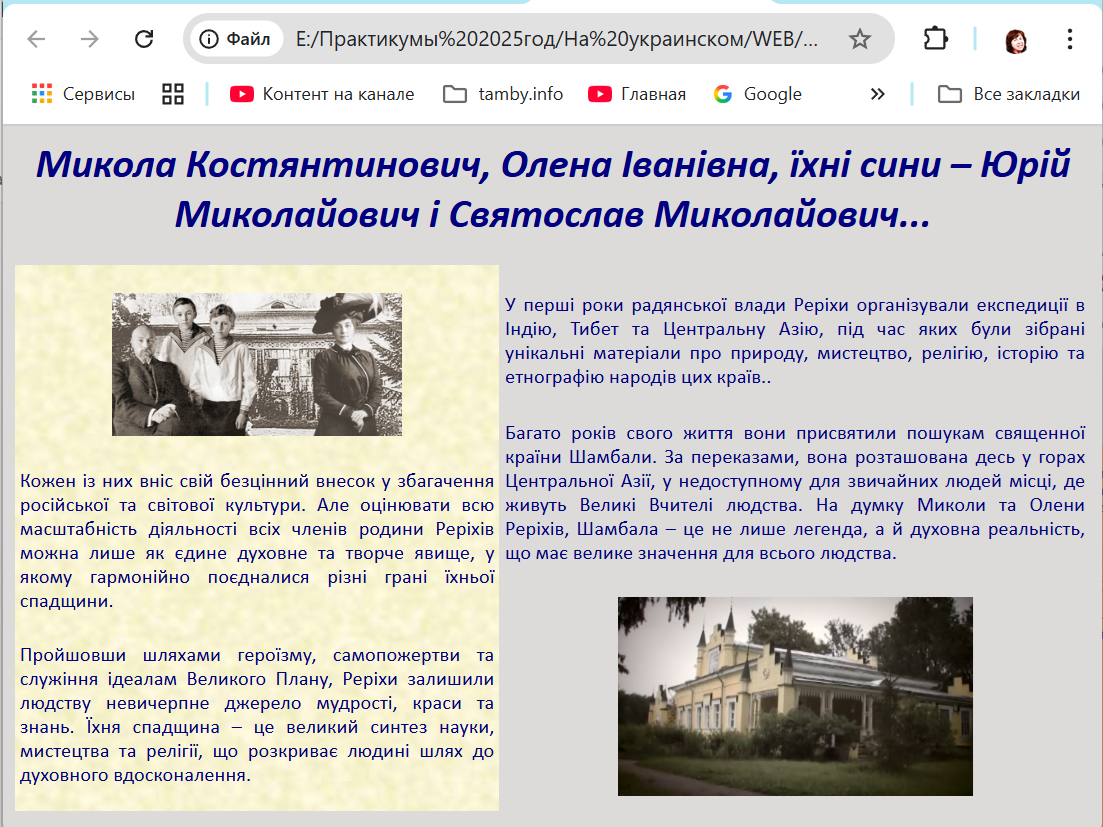
Task: Click the page heading about Микола Костянтинович
Action: point(552,189)
